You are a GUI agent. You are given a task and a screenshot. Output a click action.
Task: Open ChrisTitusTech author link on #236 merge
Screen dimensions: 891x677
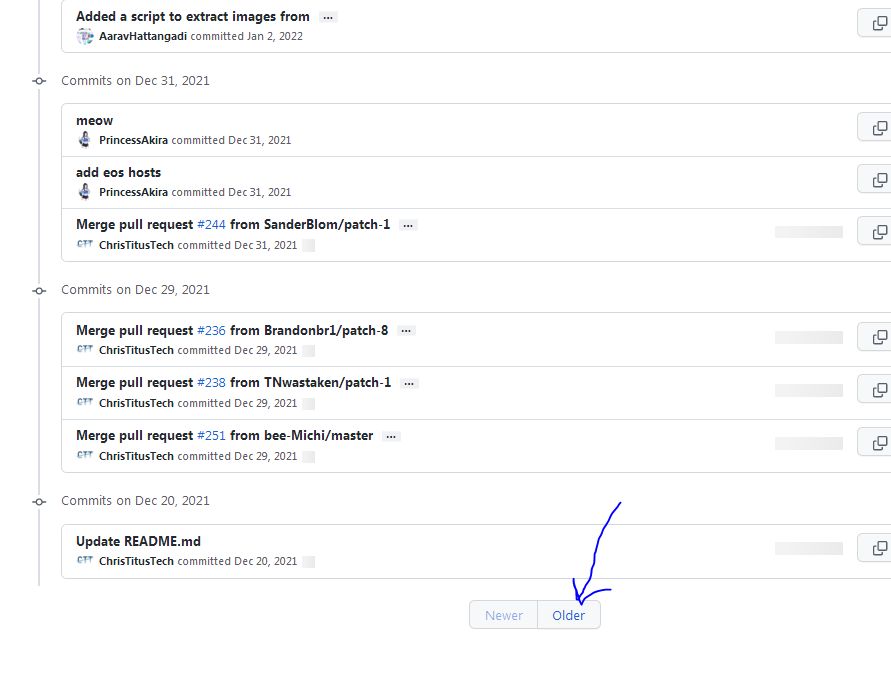(136, 350)
